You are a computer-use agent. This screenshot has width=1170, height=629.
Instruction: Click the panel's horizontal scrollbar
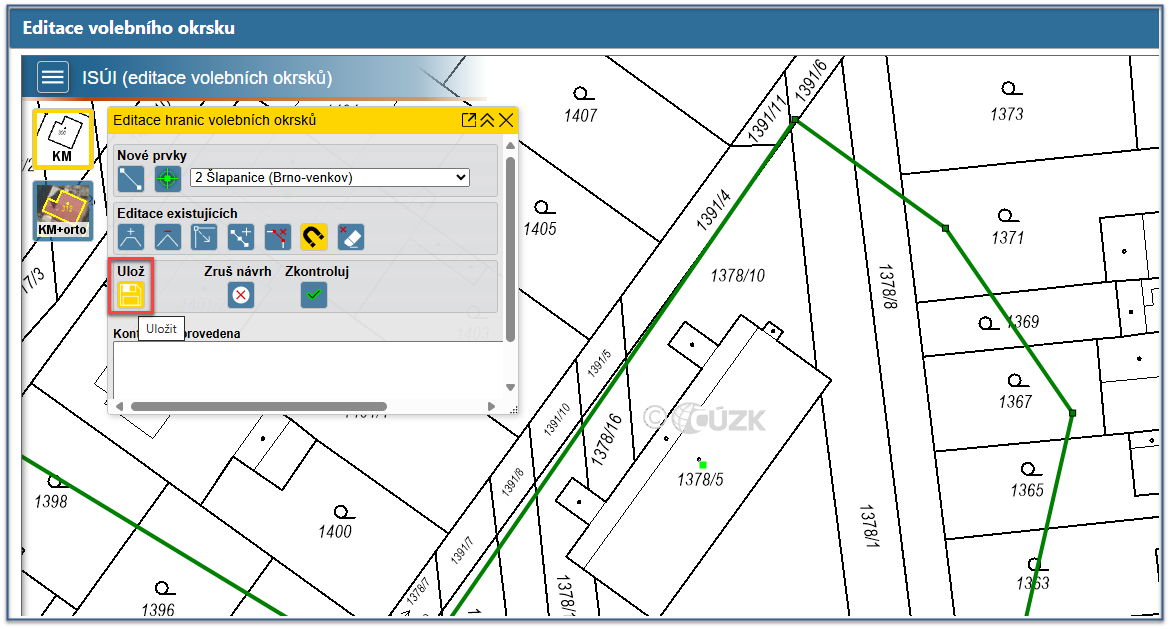pyautogui.click(x=258, y=406)
